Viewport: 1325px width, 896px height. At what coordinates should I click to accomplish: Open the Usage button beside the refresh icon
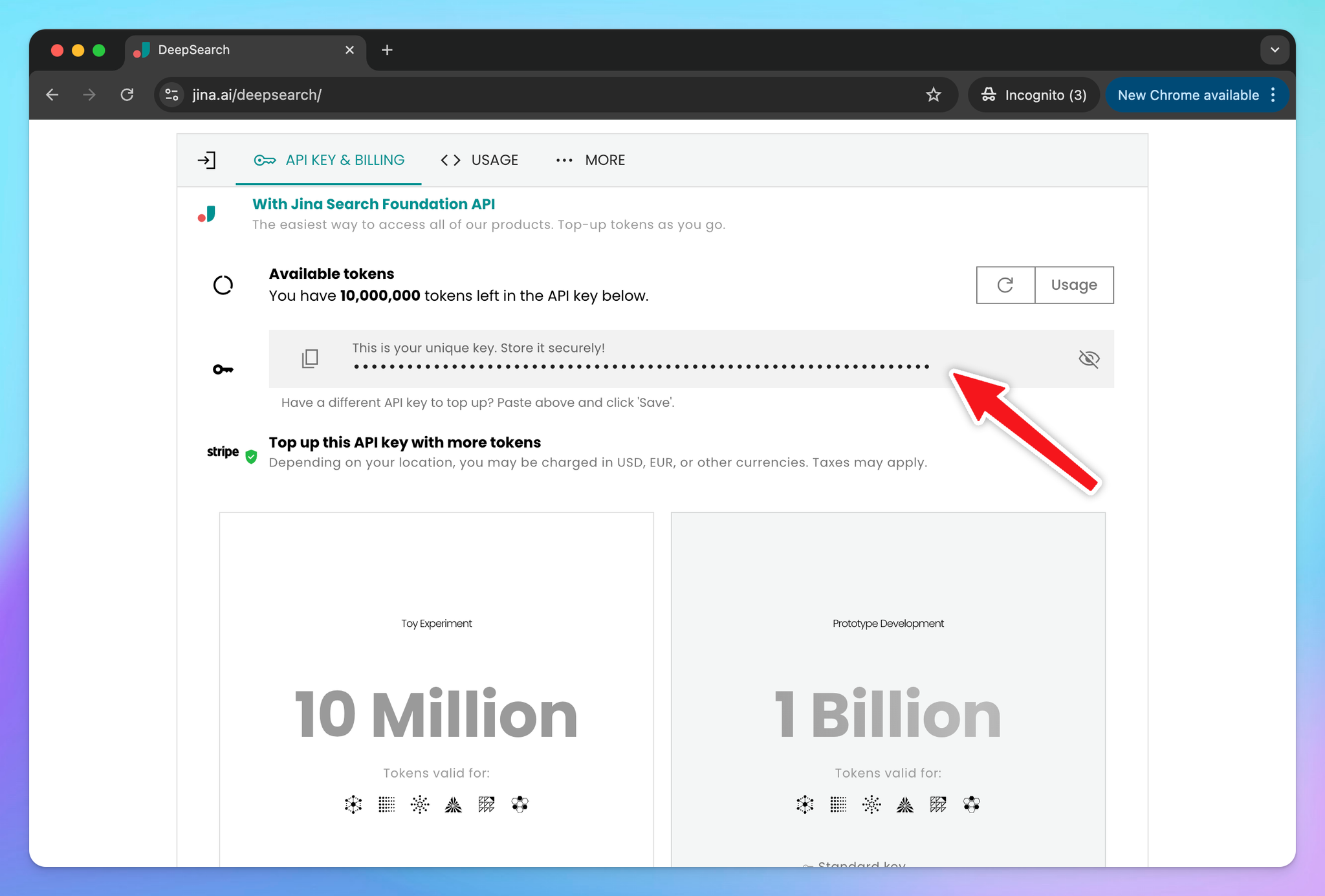1073,285
